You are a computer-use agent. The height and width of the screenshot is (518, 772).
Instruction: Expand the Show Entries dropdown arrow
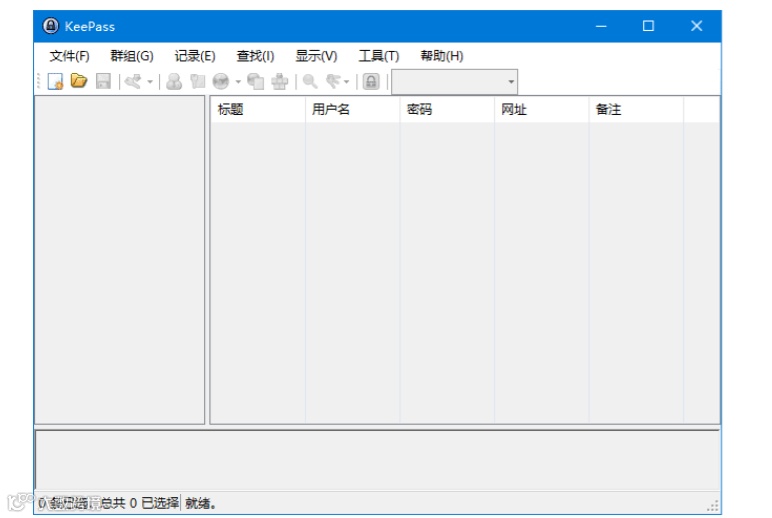coord(346,82)
